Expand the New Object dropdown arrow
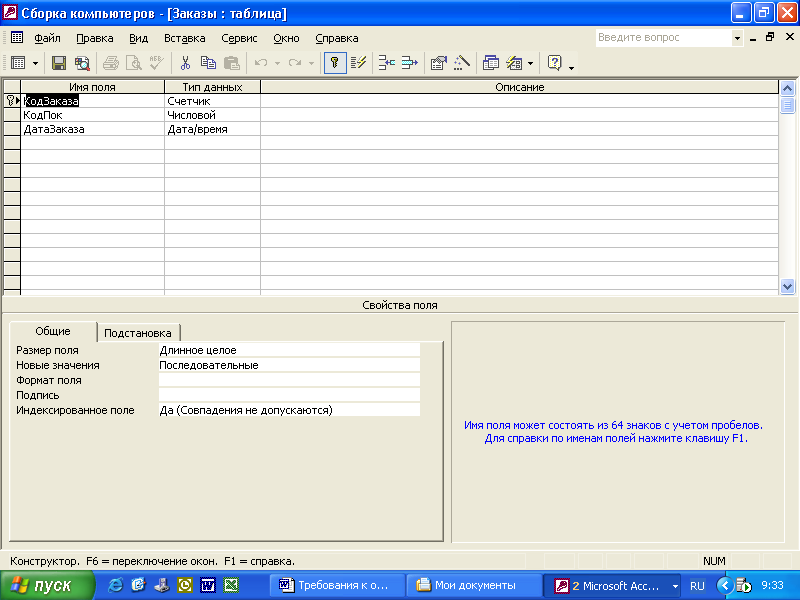 (x=531, y=63)
